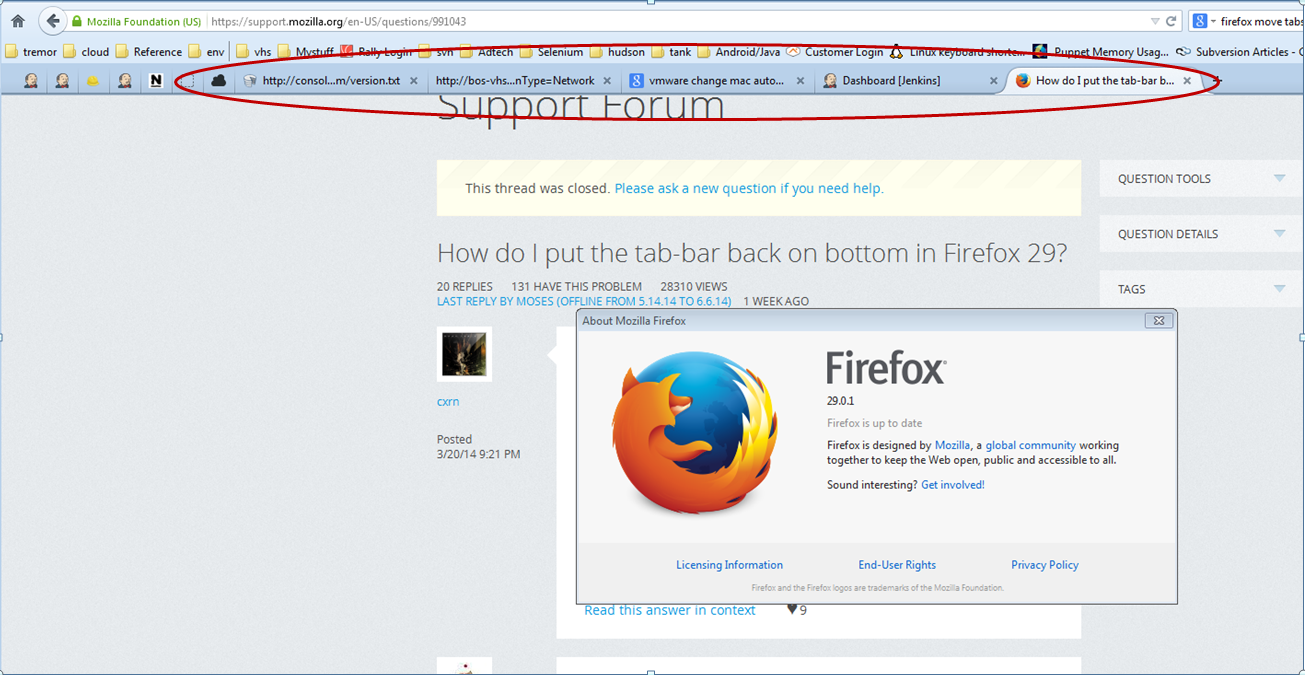The width and height of the screenshot is (1305, 675).
Task: Click 'Please ask a new question' link
Action: [x=749, y=188]
